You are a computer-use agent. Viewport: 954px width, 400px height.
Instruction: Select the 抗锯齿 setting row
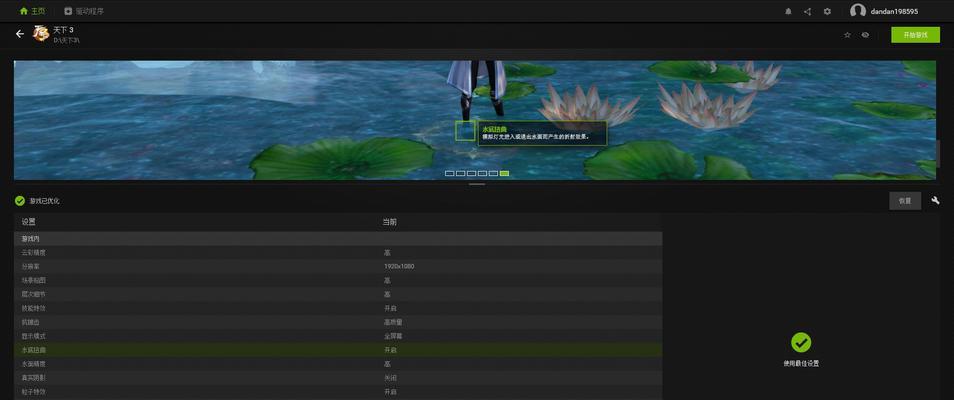(x=338, y=322)
